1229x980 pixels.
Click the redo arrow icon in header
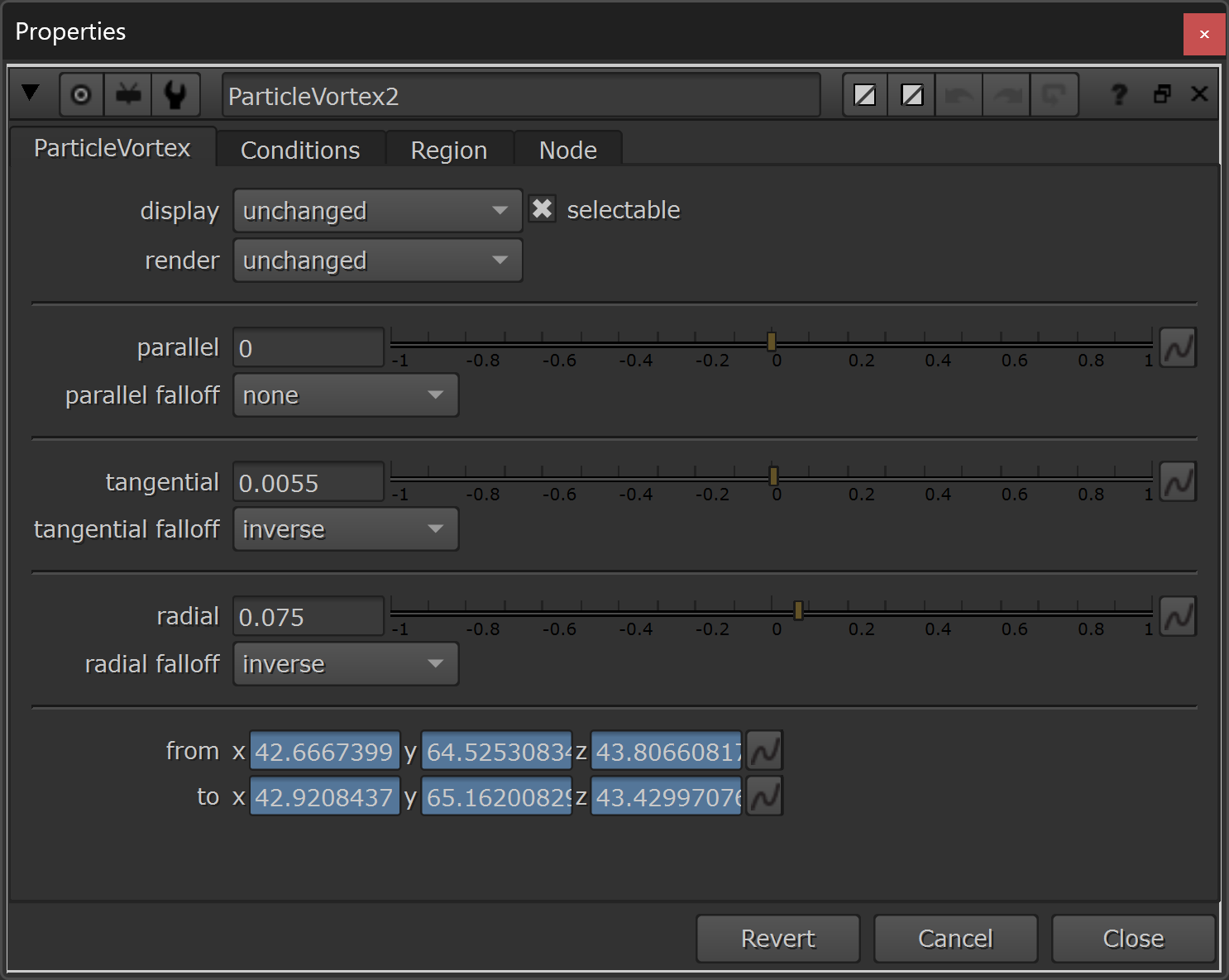coord(1007,95)
